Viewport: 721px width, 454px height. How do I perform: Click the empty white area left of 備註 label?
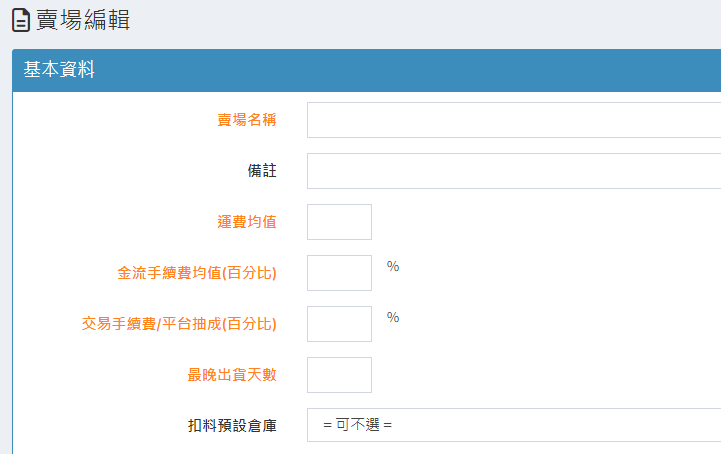[x=120, y=171]
